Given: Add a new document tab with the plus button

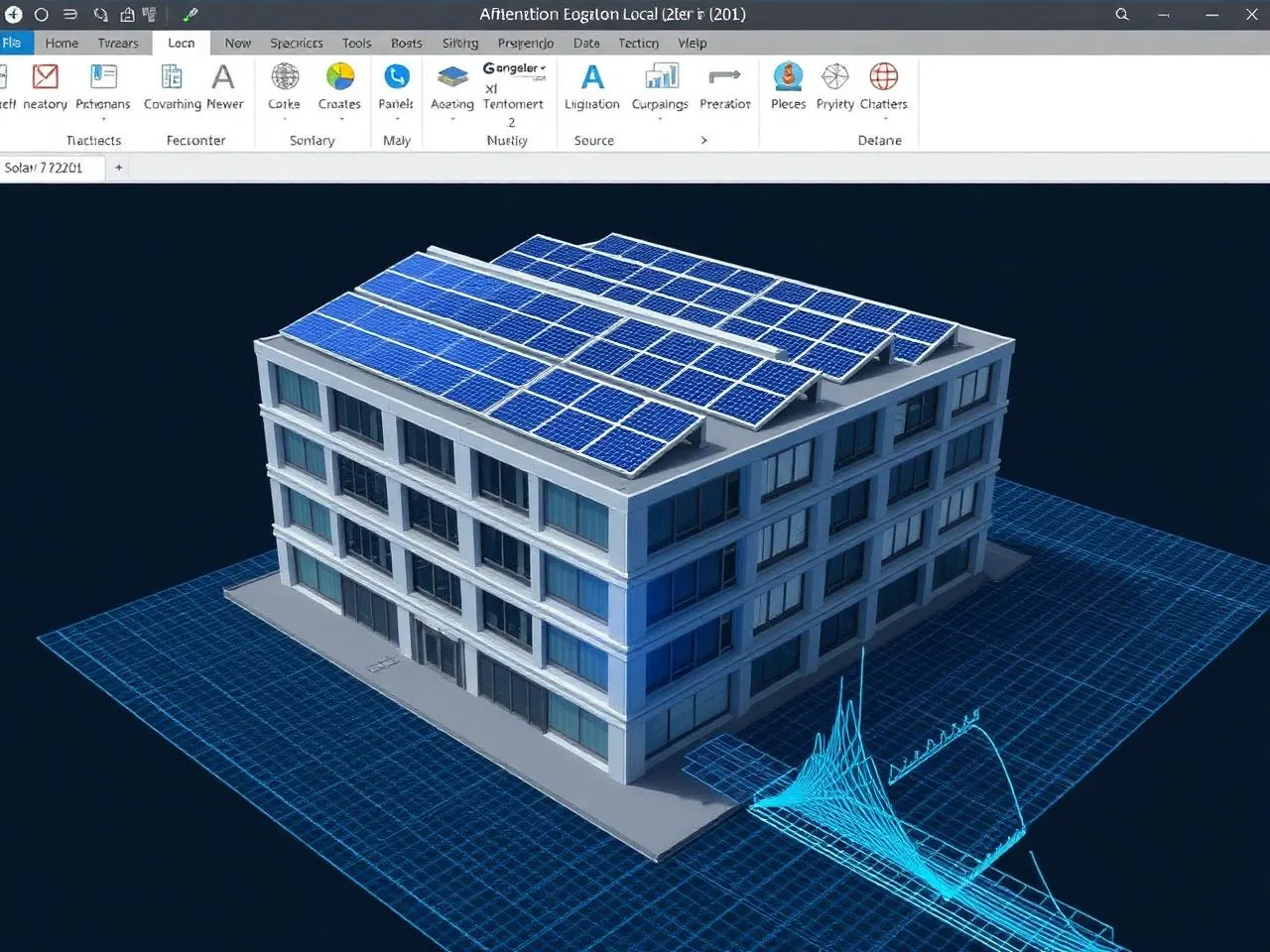Looking at the screenshot, I should point(119,168).
